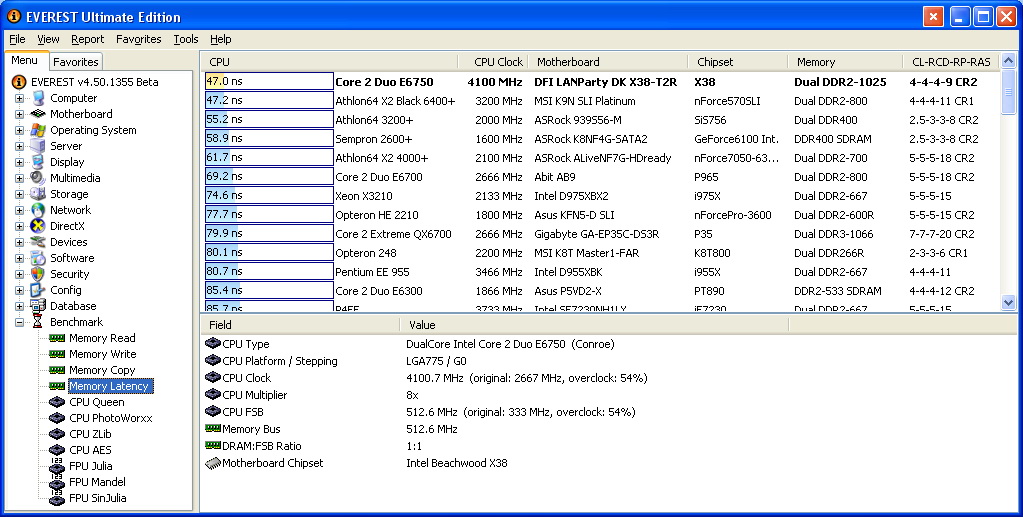Sort by the CL-RCD-RP-RAS column header

click(951, 62)
